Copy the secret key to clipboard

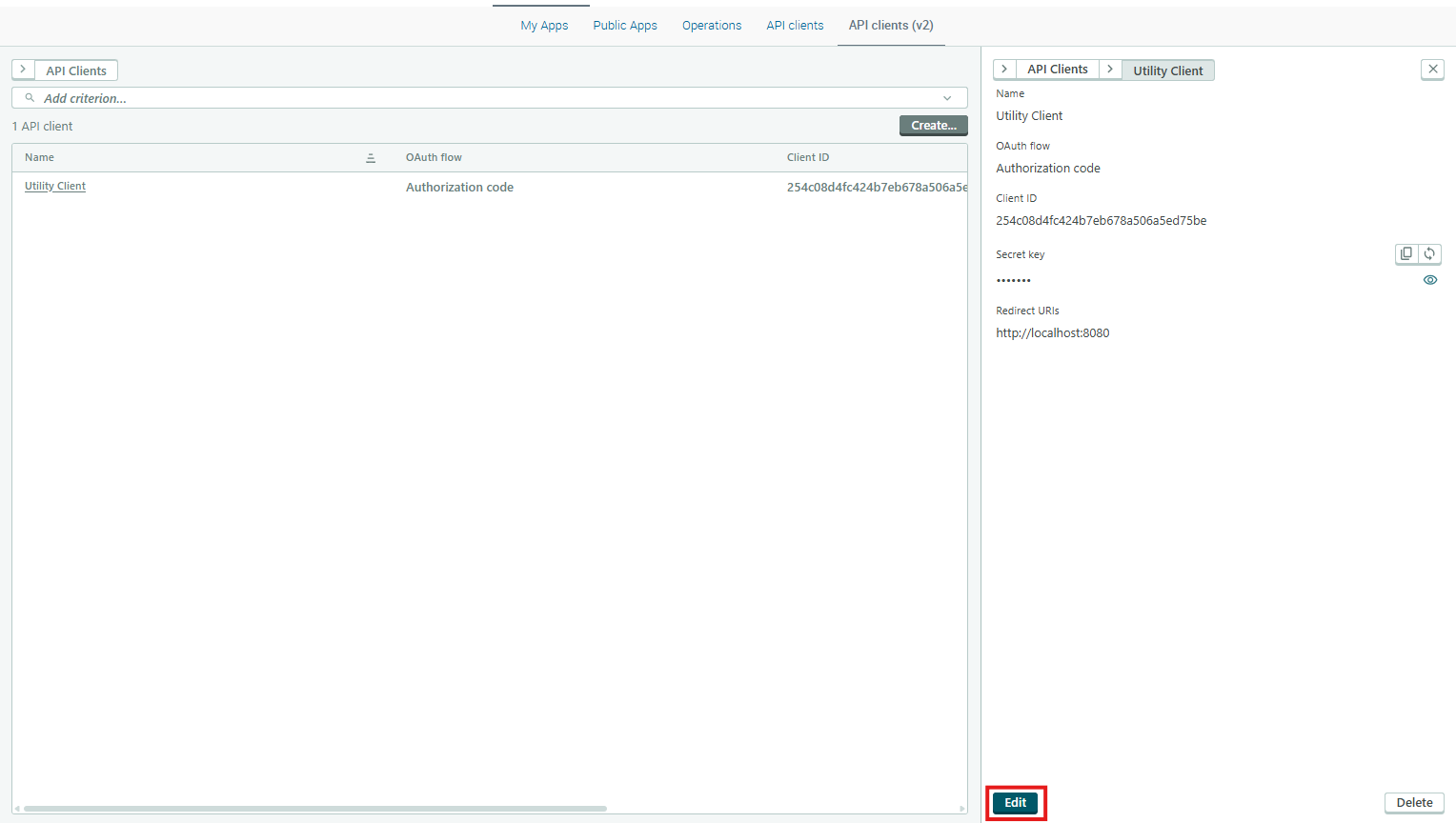[1406, 253]
